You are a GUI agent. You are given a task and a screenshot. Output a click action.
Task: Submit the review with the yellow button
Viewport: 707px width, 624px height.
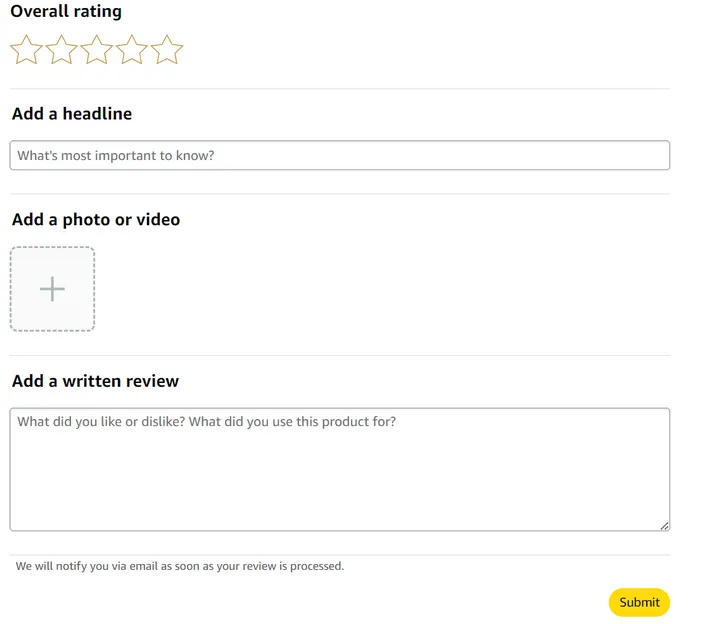[639, 602]
